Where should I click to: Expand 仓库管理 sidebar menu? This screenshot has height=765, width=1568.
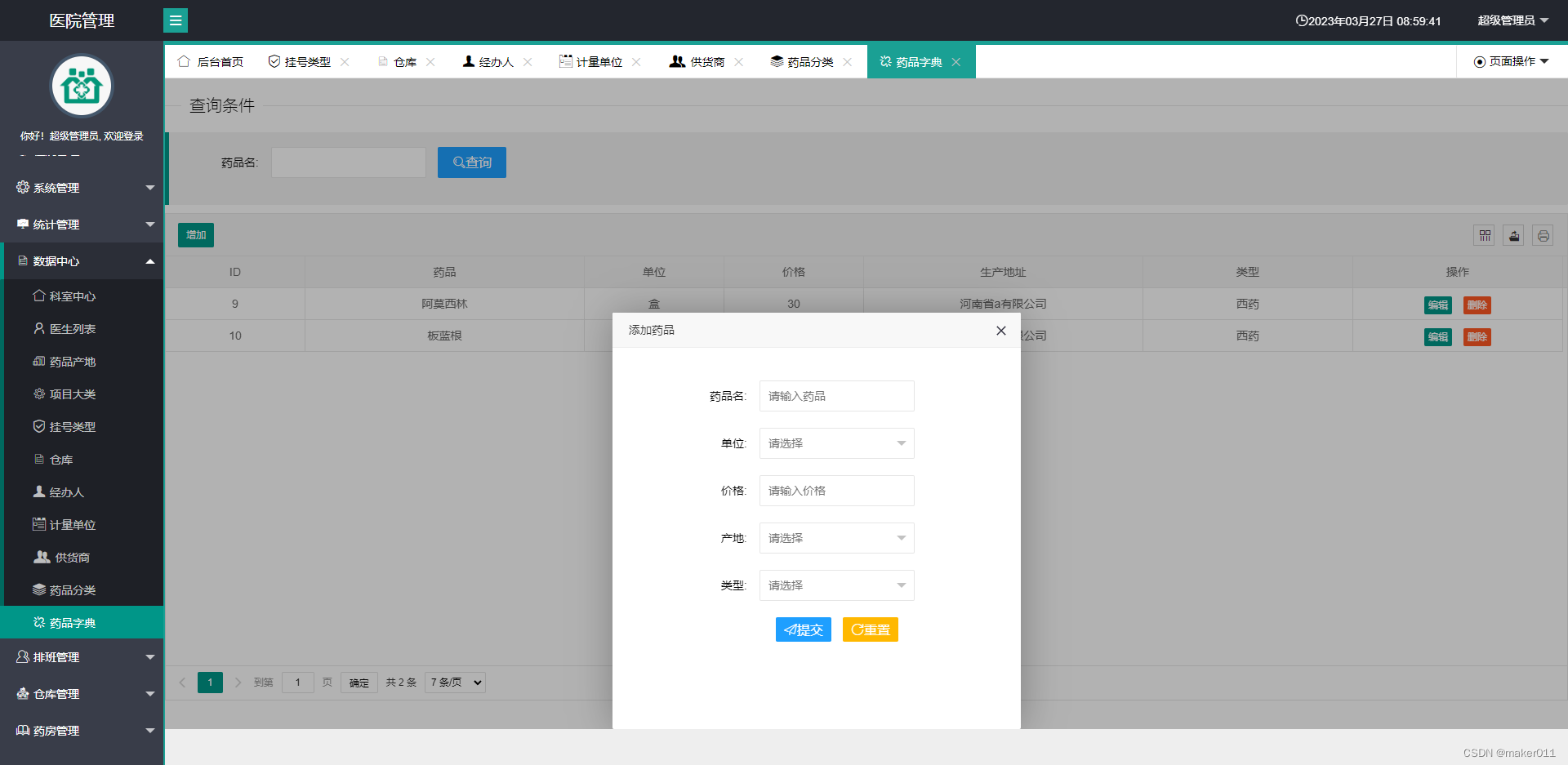(x=82, y=694)
